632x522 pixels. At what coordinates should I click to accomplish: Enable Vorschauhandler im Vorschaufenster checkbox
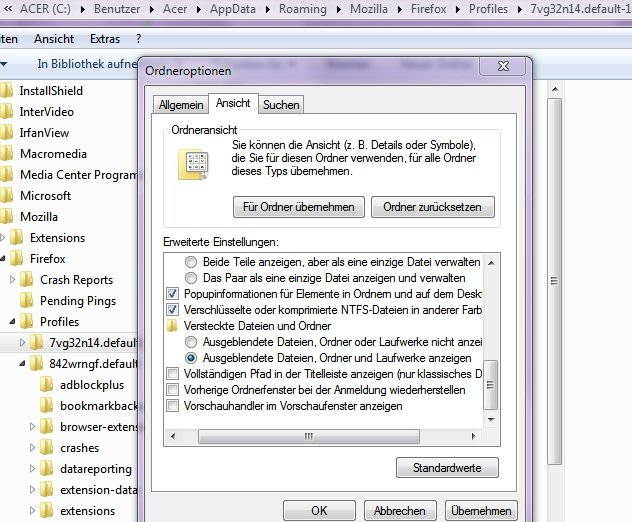coord(173,406)
